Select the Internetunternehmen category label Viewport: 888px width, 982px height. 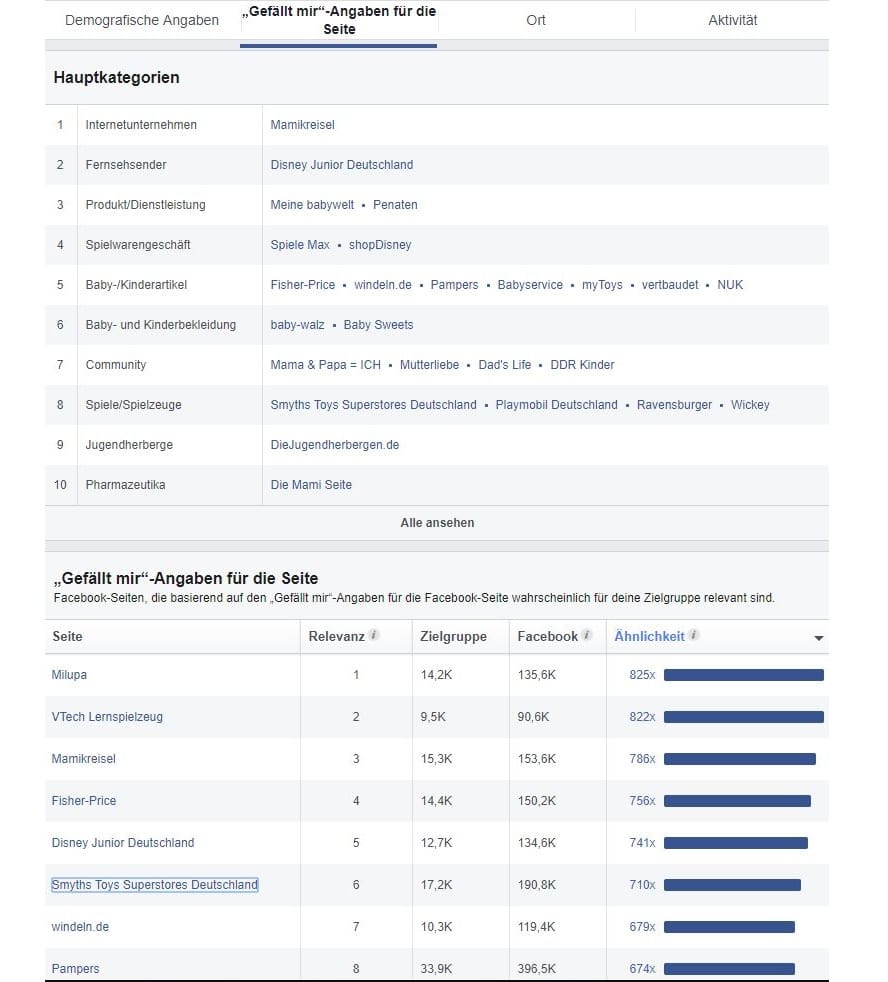pyautogui.click(x=141, y=125)
